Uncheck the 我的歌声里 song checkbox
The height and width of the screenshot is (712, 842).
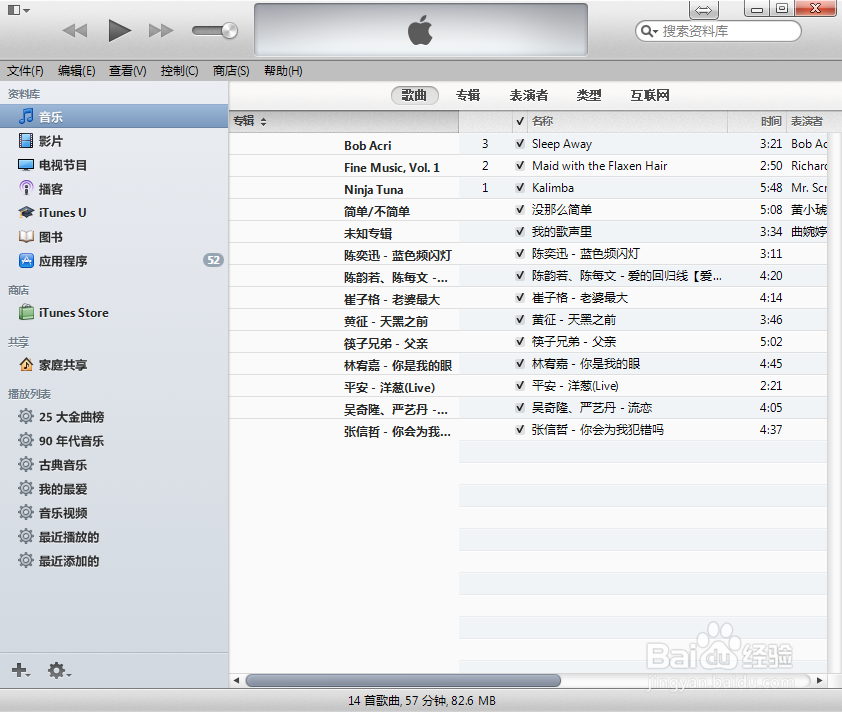[520, 231]
